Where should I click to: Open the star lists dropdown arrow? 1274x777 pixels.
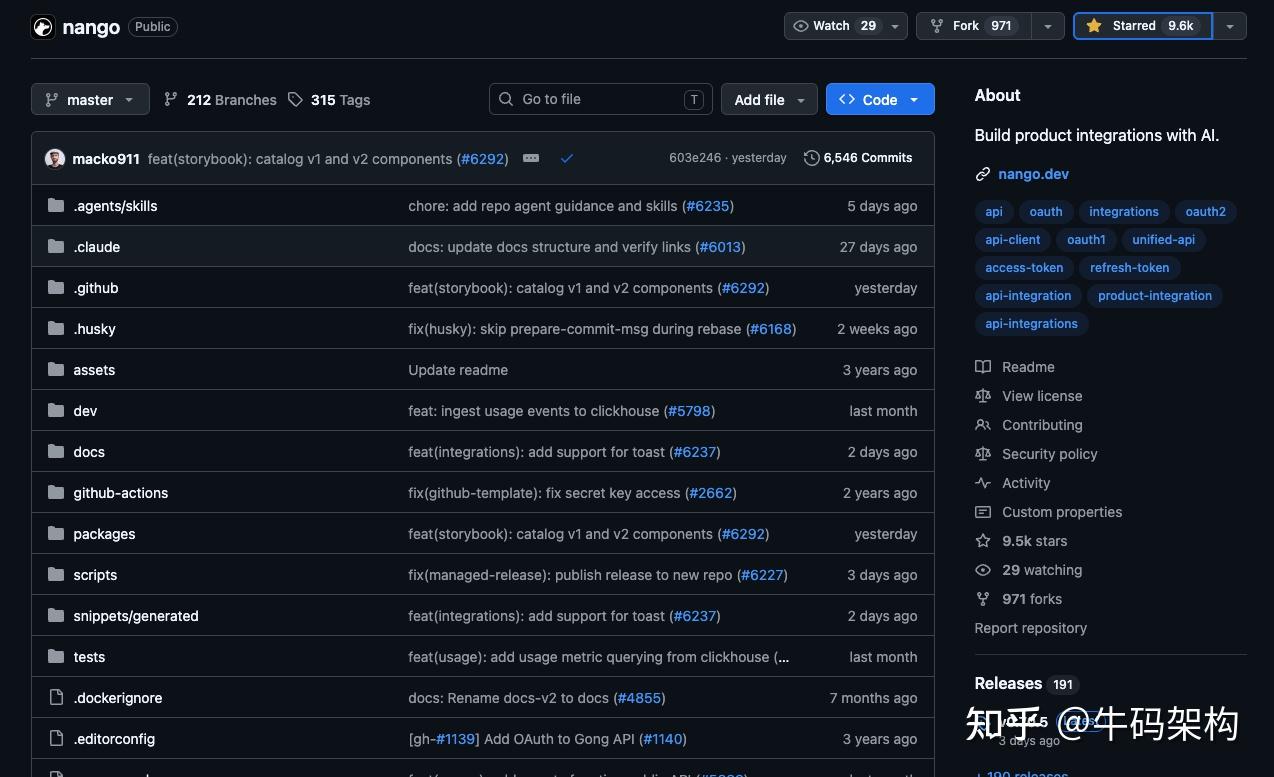[1230, 26]
